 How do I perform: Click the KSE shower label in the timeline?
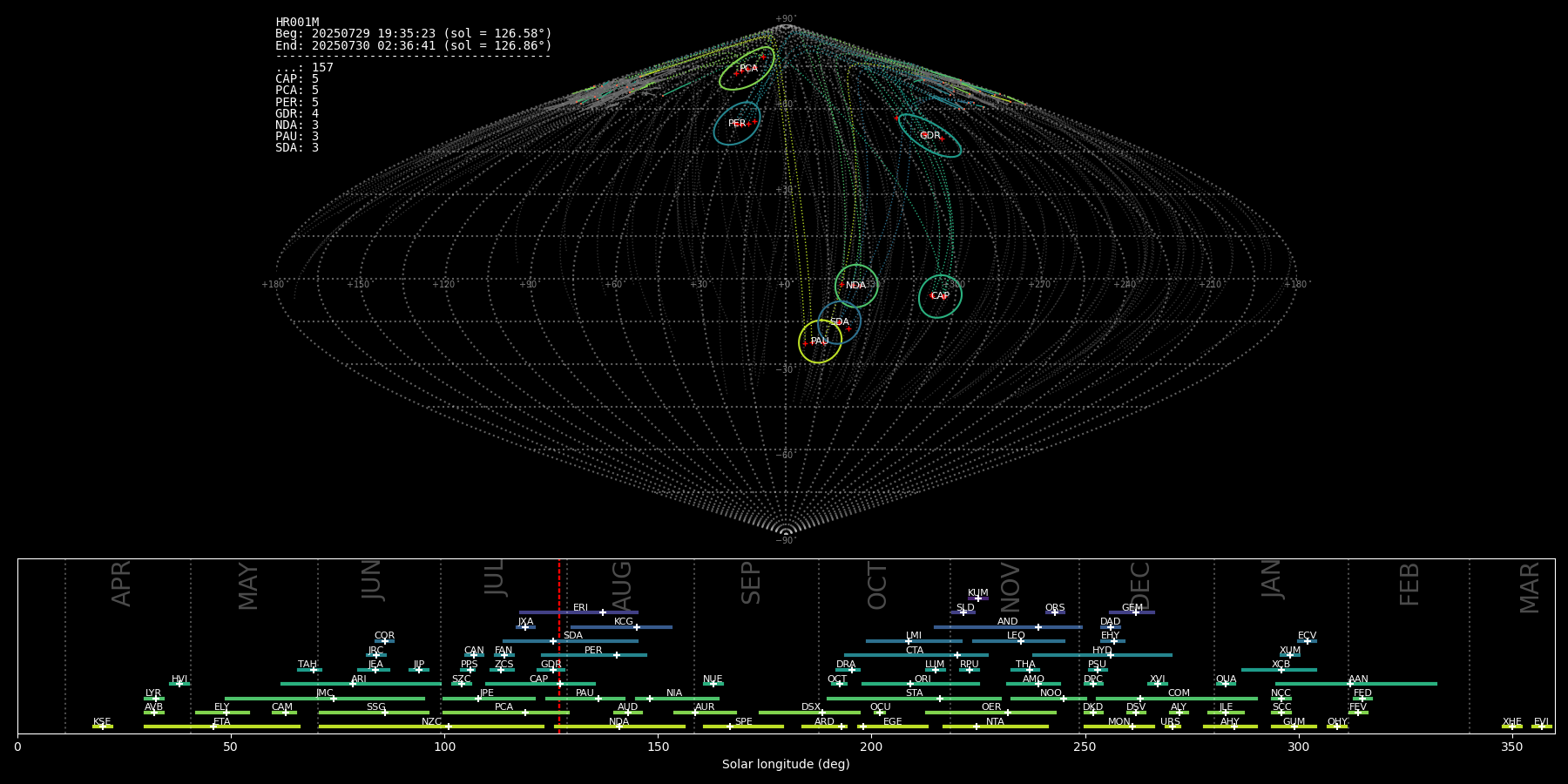(x=102, y=722)
